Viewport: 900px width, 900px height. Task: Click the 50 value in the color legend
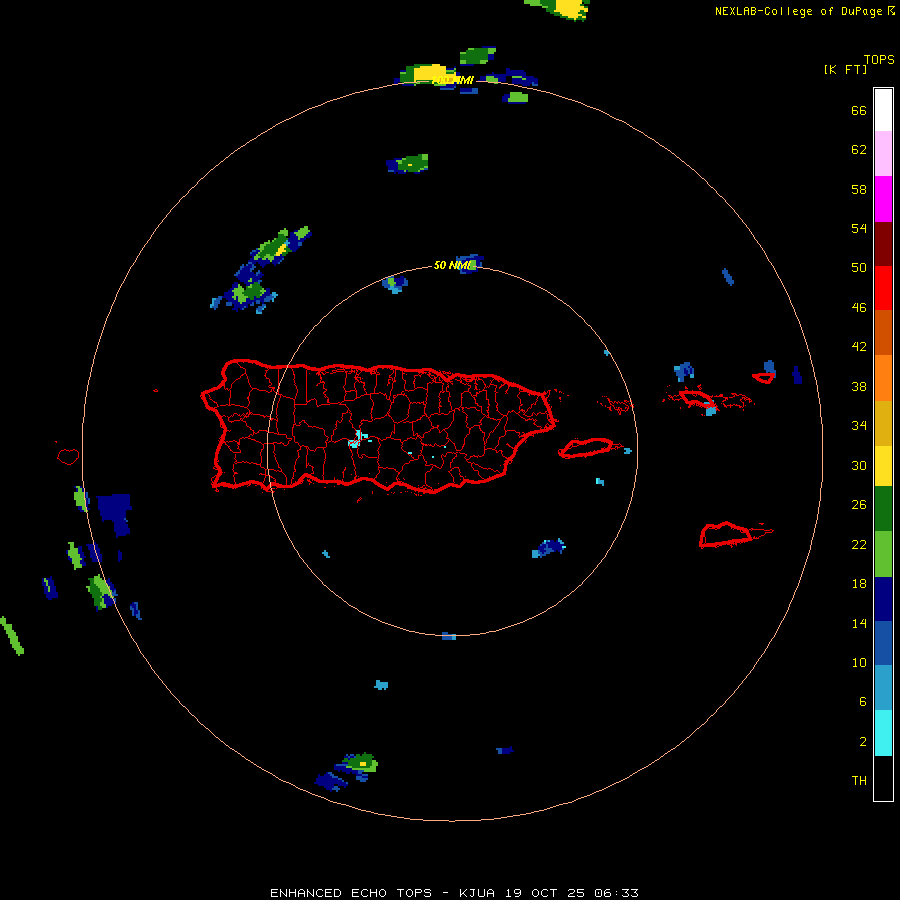point(859,267)
